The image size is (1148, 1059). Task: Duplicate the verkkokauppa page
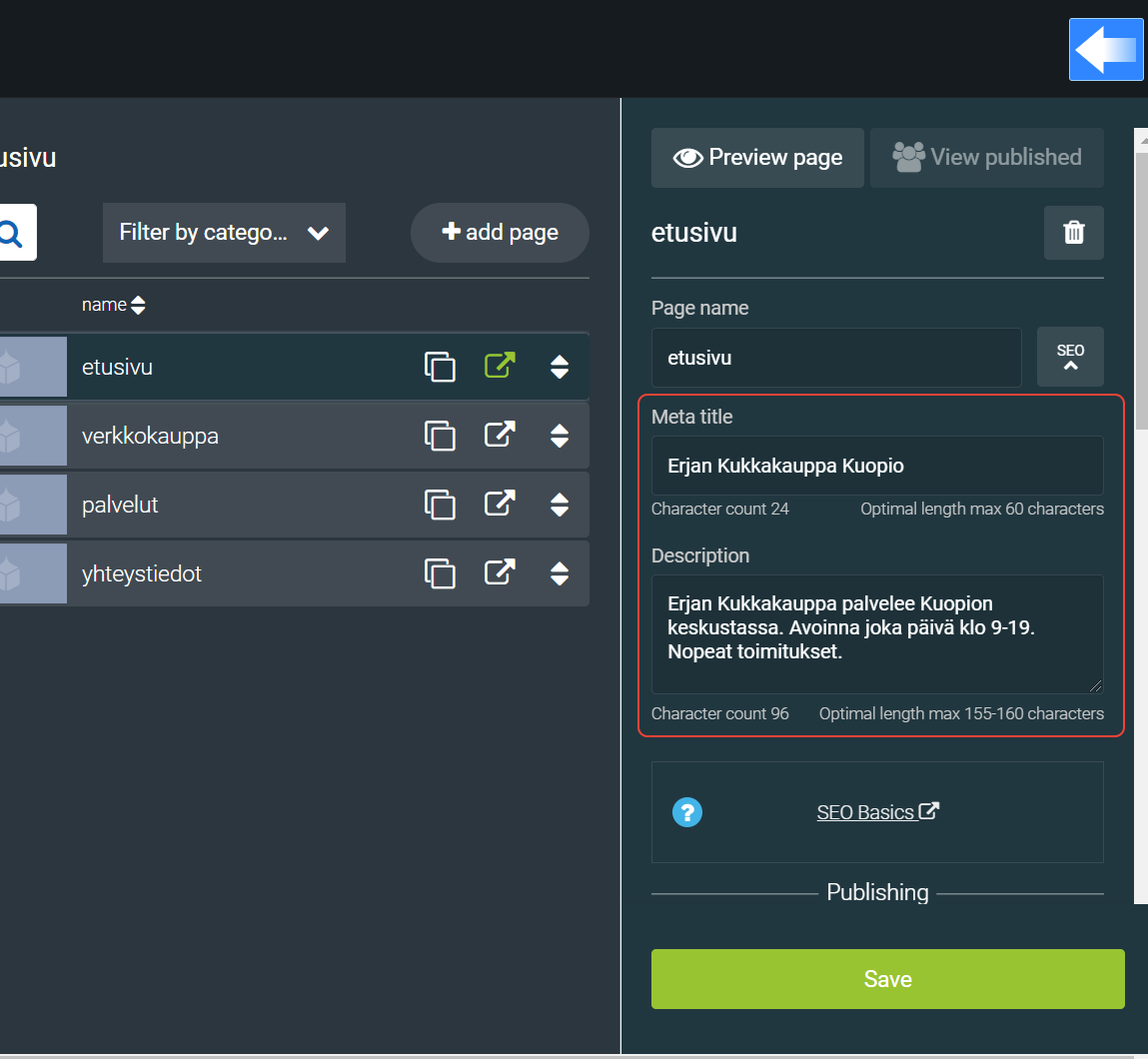click(x=440, y=436)
